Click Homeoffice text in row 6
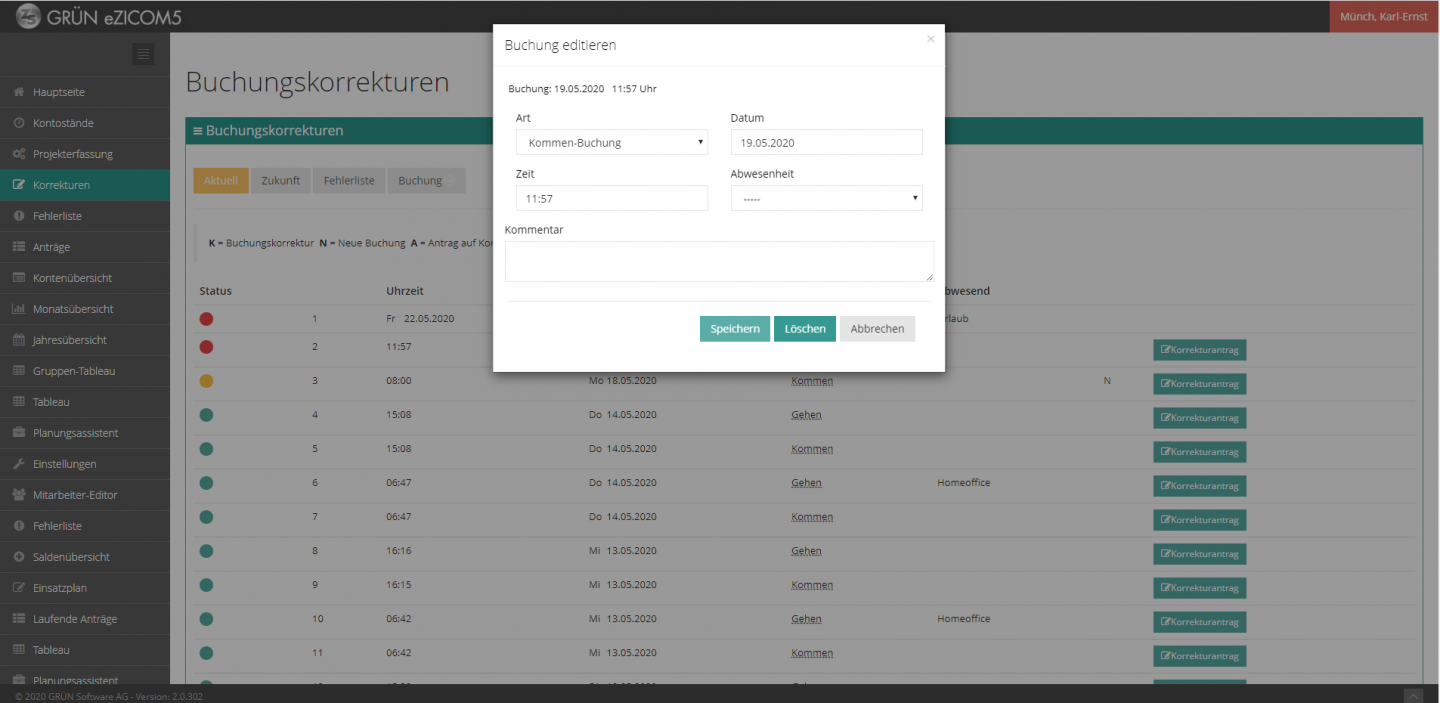Image resolution: width=1440 pixels, height=703 pixels. [x=963, y=483]
